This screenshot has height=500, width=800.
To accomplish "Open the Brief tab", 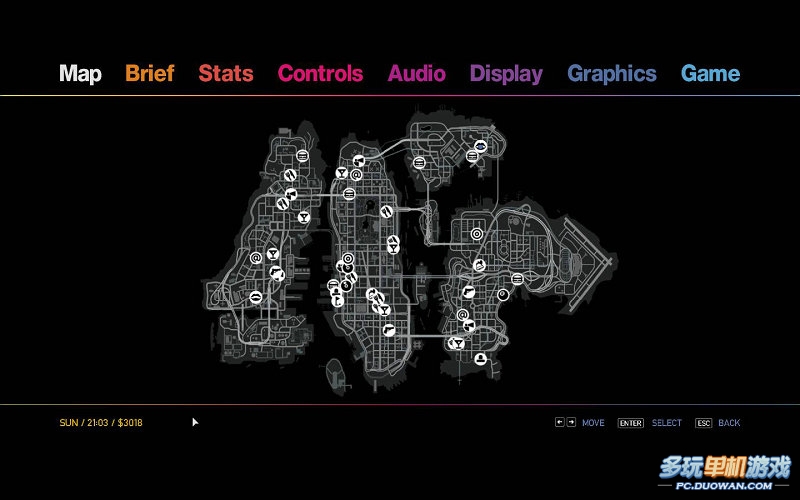I will point(149,73).
